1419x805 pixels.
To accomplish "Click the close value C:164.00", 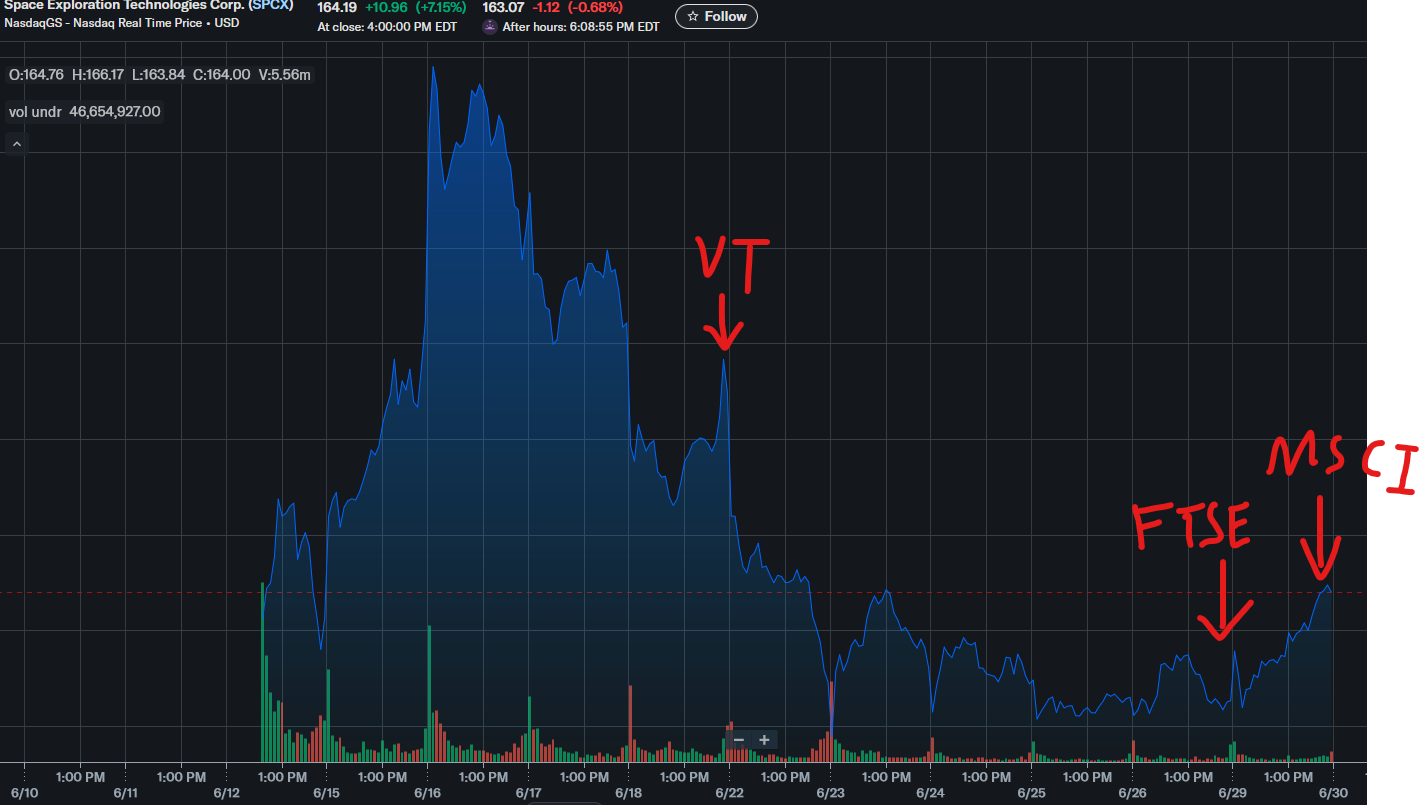I will pos(222,74).
